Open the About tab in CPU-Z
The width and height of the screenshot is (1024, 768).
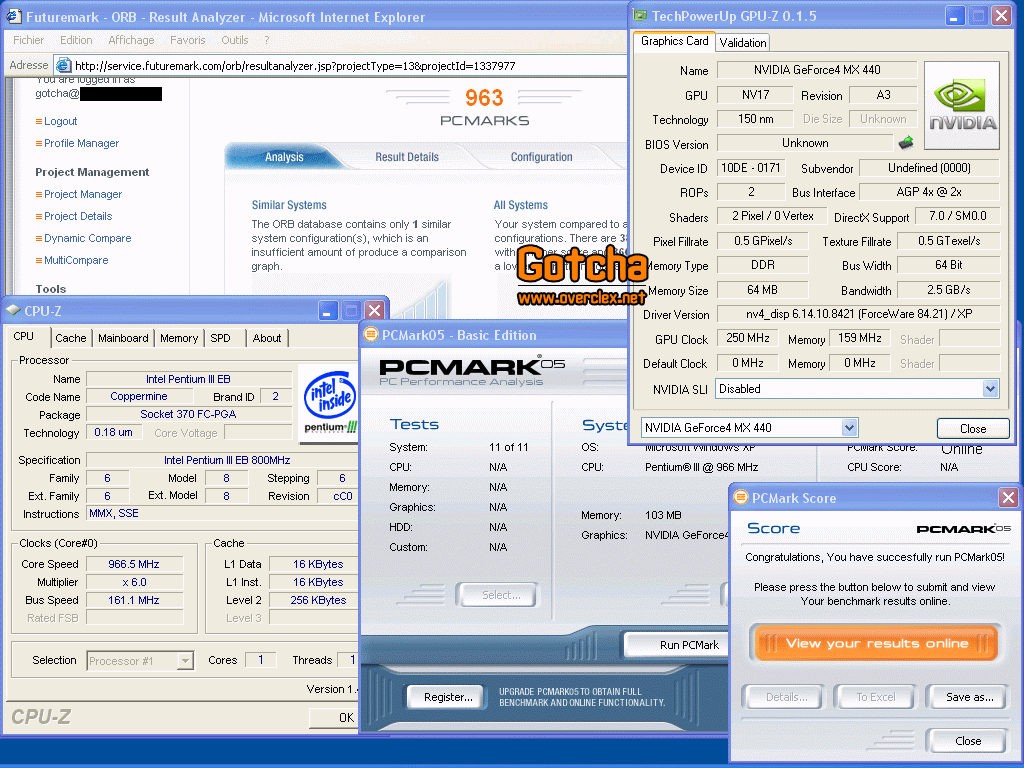pos(266,338)
